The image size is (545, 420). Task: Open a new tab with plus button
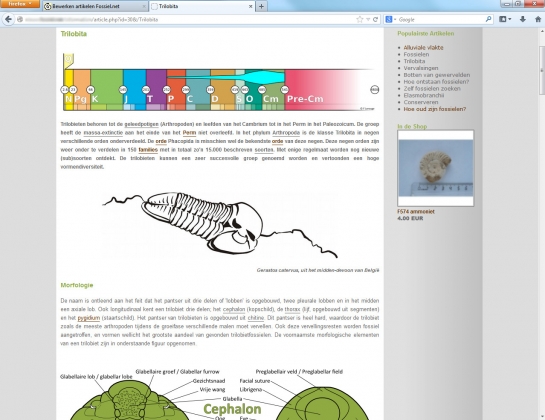click(x=261, y=6)
